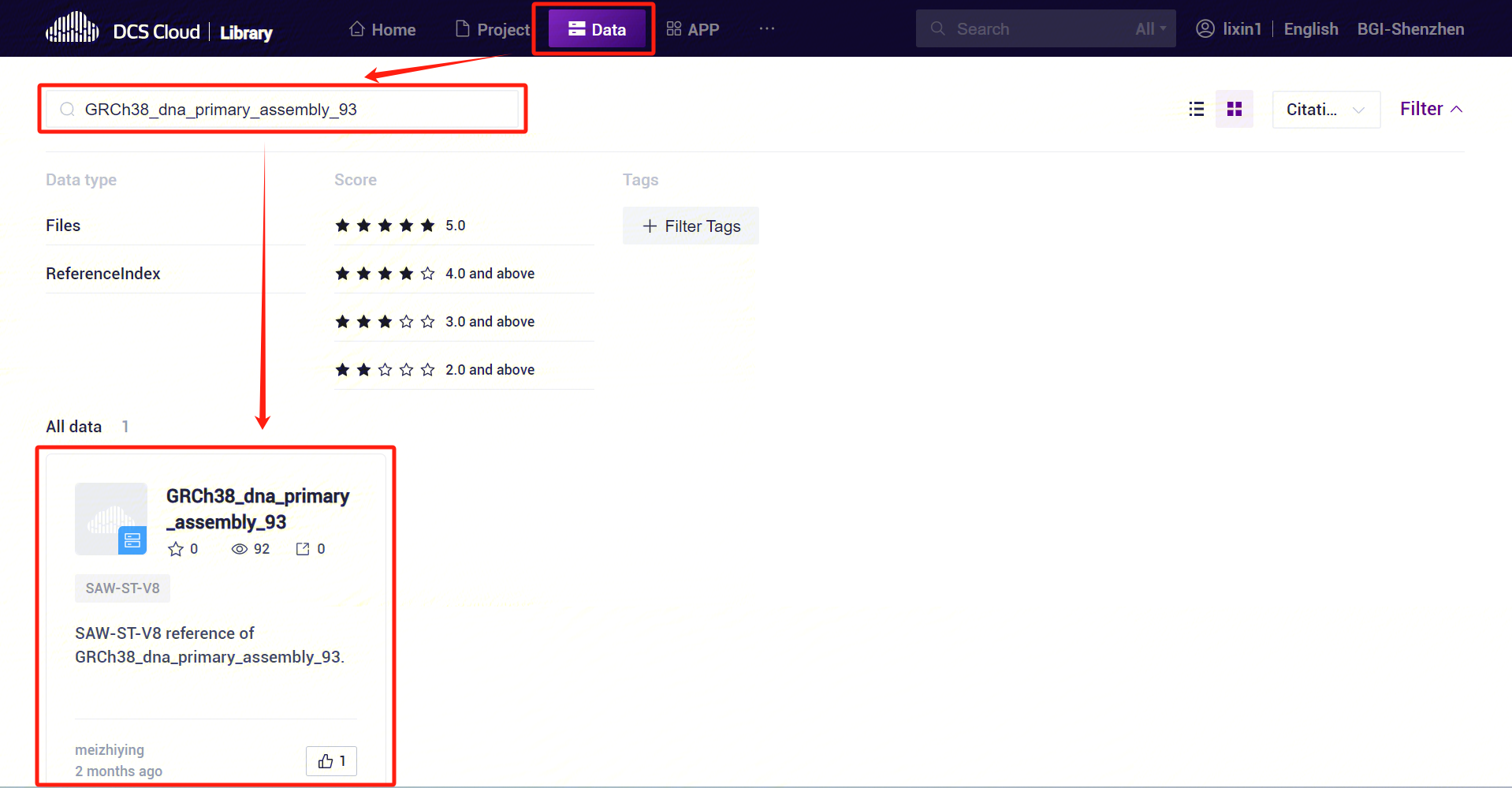Open GRCh38_dna_primary_assembly_93 card title
This screenshot has width=1512, height=788.
258,509
